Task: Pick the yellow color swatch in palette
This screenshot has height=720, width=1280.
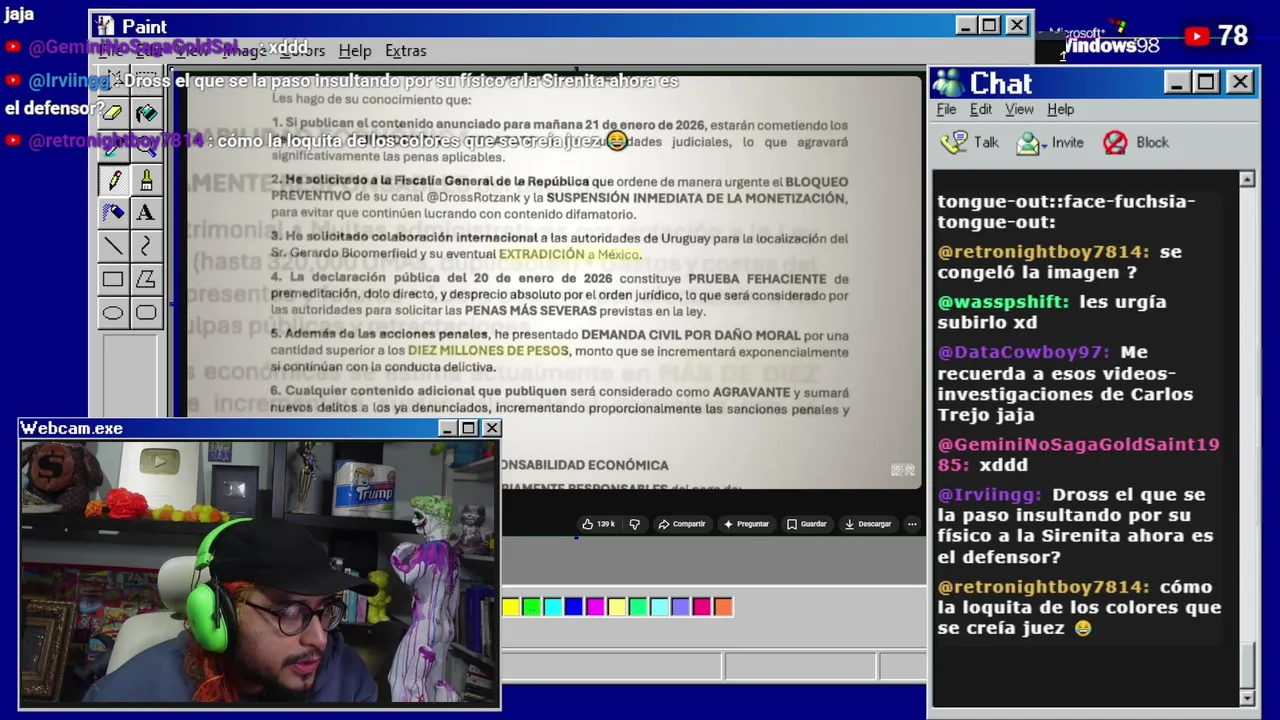Action: (511, 607)
